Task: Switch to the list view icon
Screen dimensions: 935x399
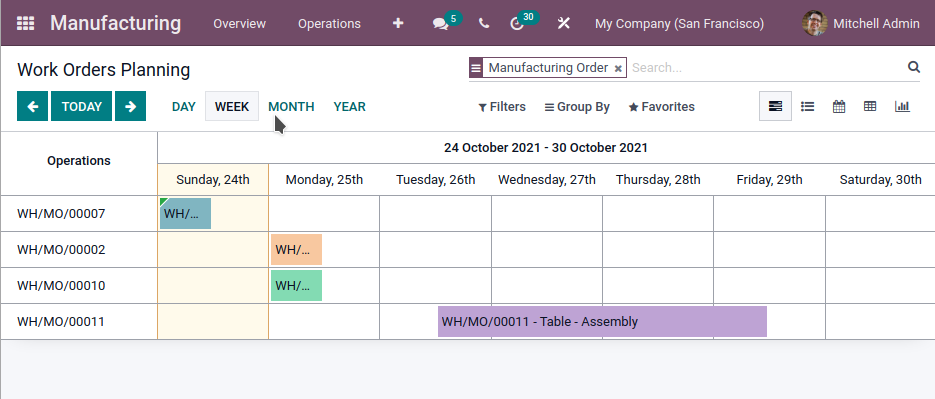Action: click(x=807, y=106)
